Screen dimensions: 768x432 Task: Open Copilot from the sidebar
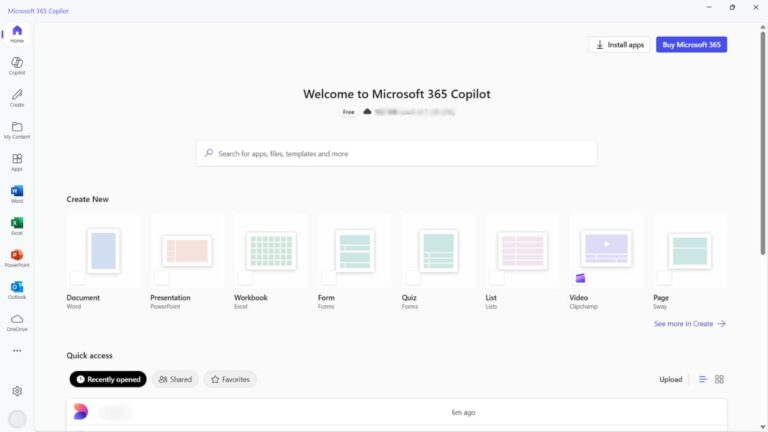(17, 66)
